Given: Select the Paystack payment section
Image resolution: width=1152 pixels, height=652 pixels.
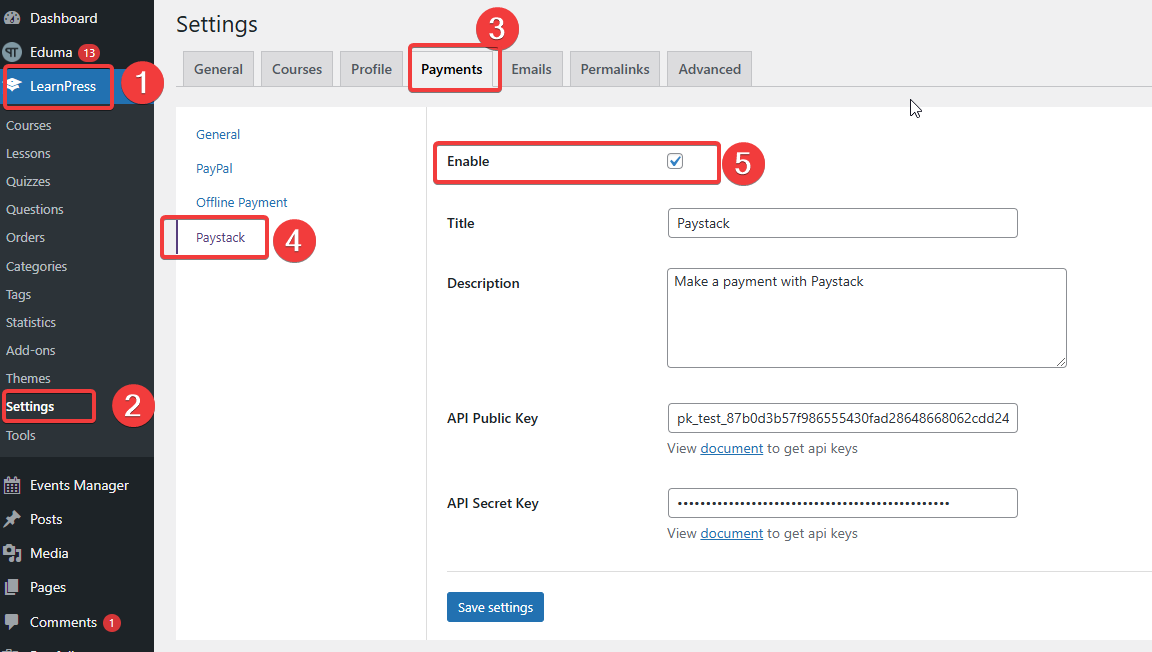Looking at the screenshot, I should pos(220,237).
